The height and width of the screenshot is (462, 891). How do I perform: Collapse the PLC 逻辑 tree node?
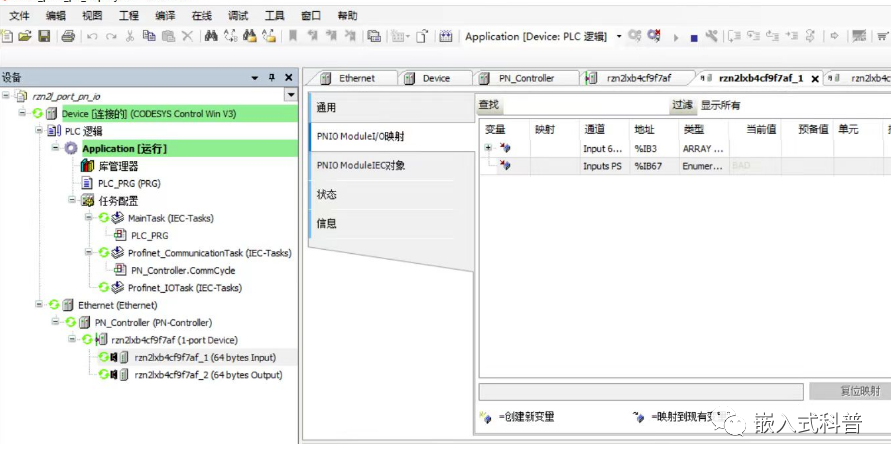(x=39, y=131)
